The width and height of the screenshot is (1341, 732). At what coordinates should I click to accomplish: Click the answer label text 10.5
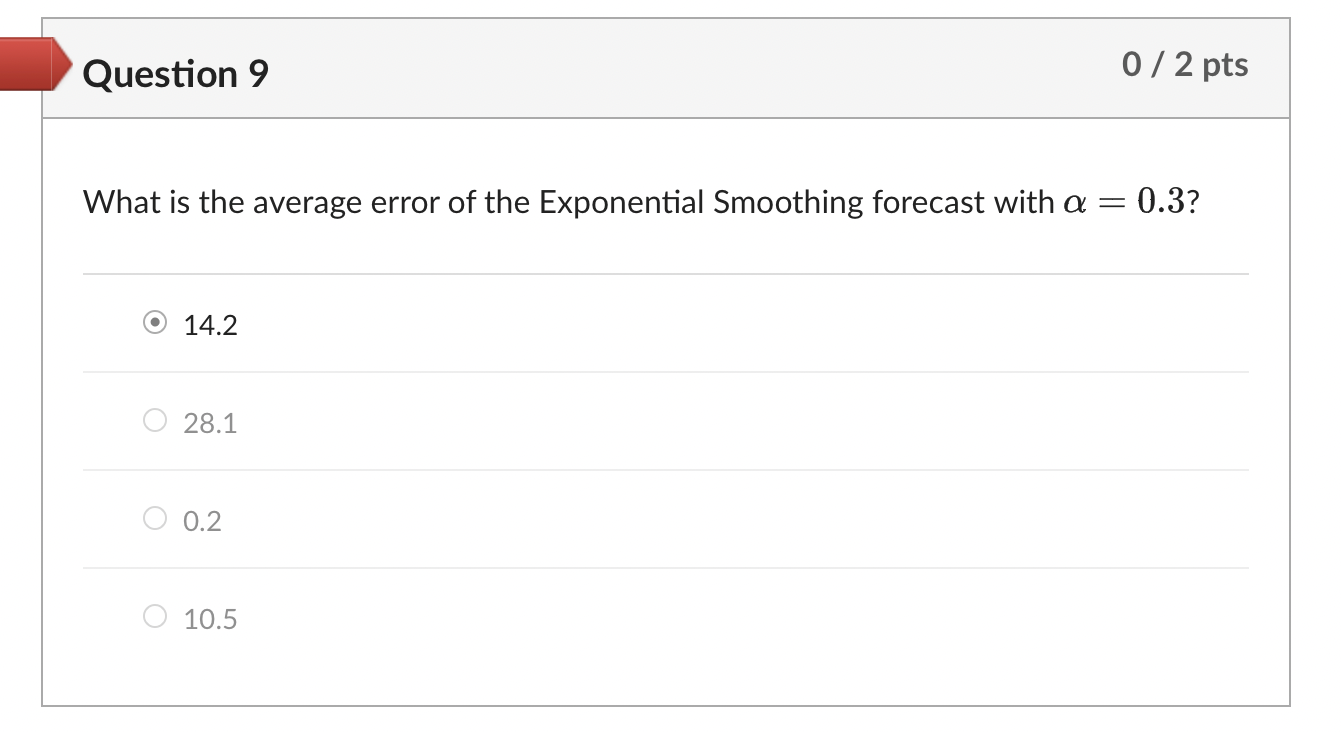pos(210,618)
